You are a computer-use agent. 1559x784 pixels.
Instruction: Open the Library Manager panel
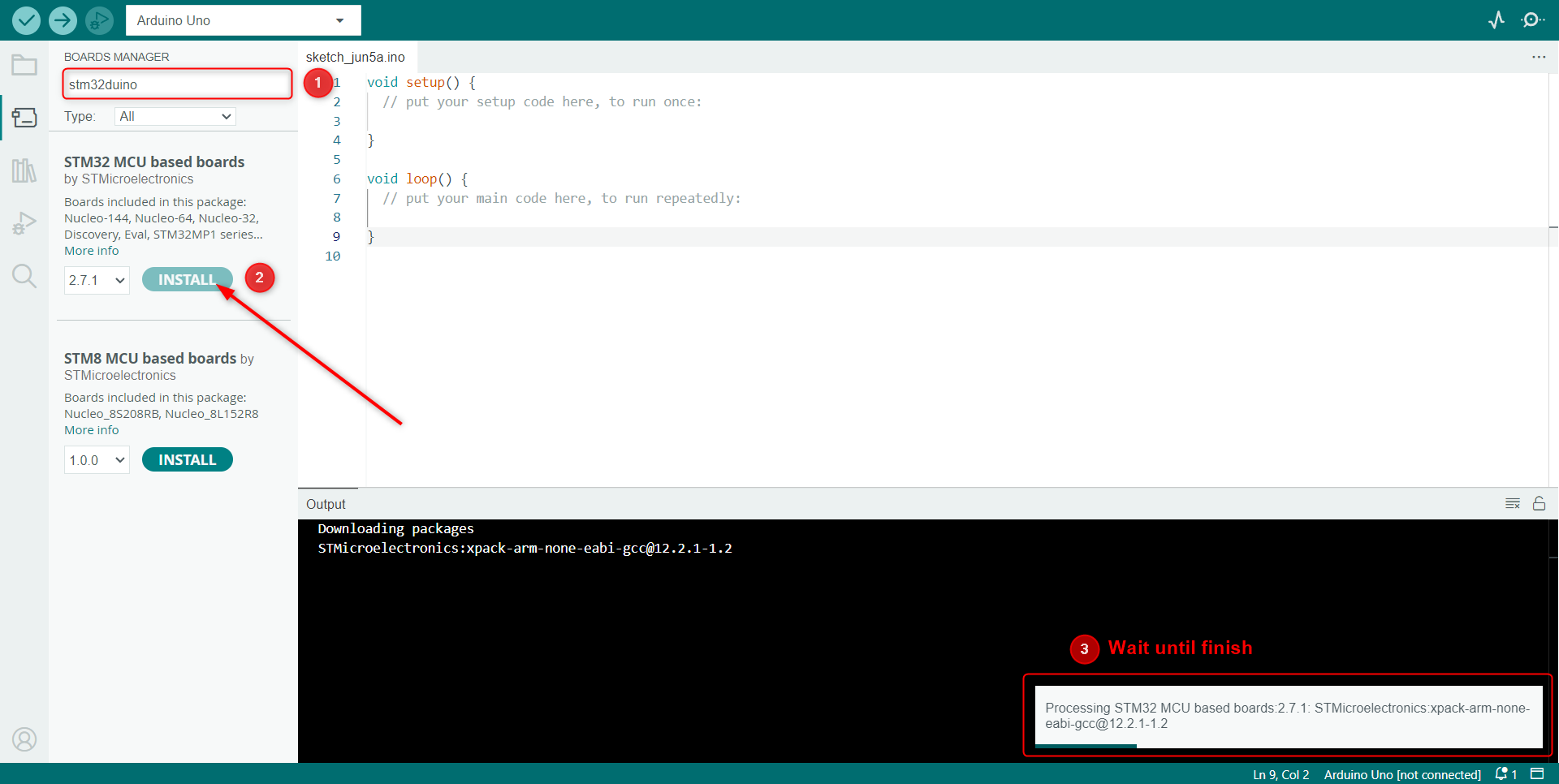tap(24, 170)
